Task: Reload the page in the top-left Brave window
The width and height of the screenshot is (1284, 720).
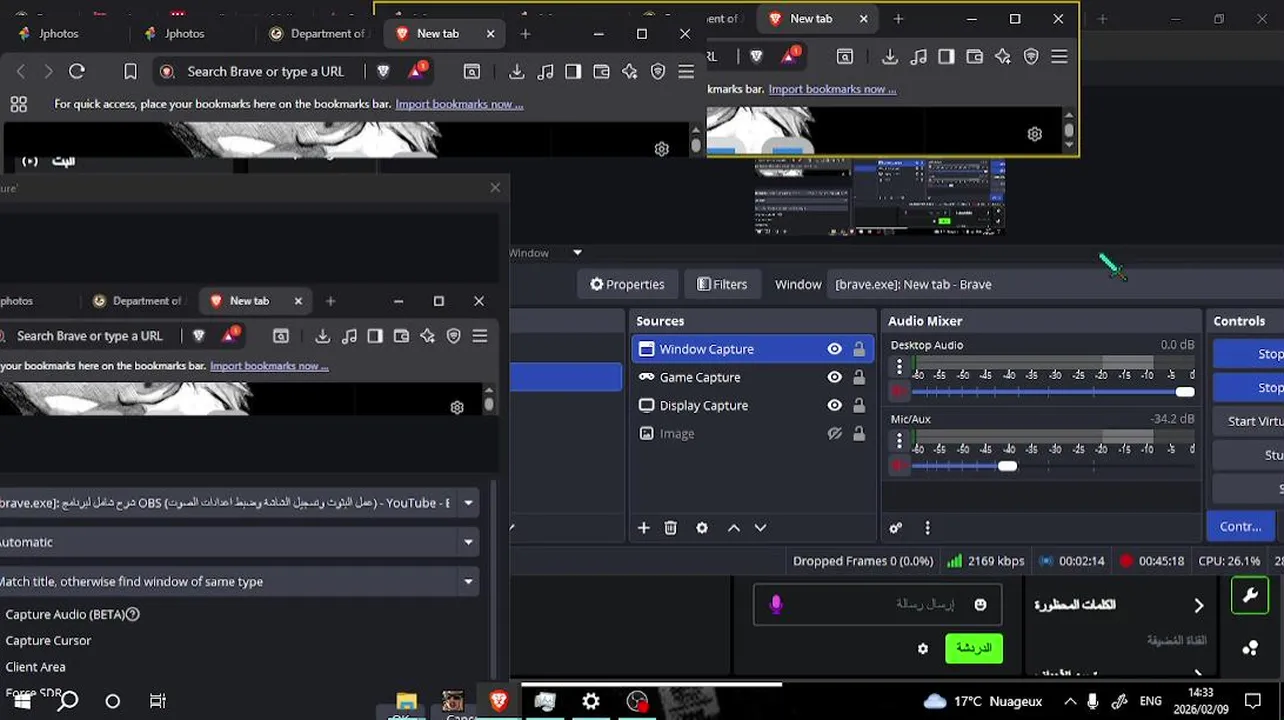Action: pyautogui.click(x=77, y=71)
